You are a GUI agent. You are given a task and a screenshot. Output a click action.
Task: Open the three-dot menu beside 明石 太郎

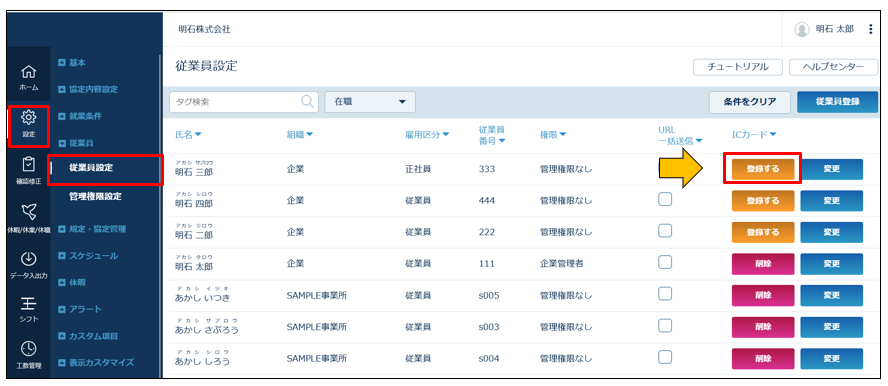870,29
